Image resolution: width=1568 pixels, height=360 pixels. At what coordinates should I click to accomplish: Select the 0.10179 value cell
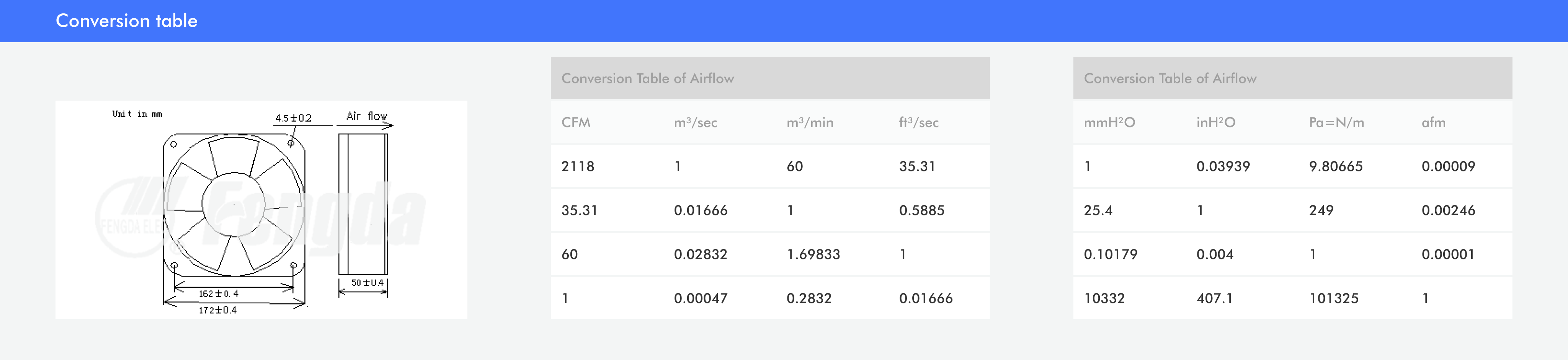[1110, 254]
